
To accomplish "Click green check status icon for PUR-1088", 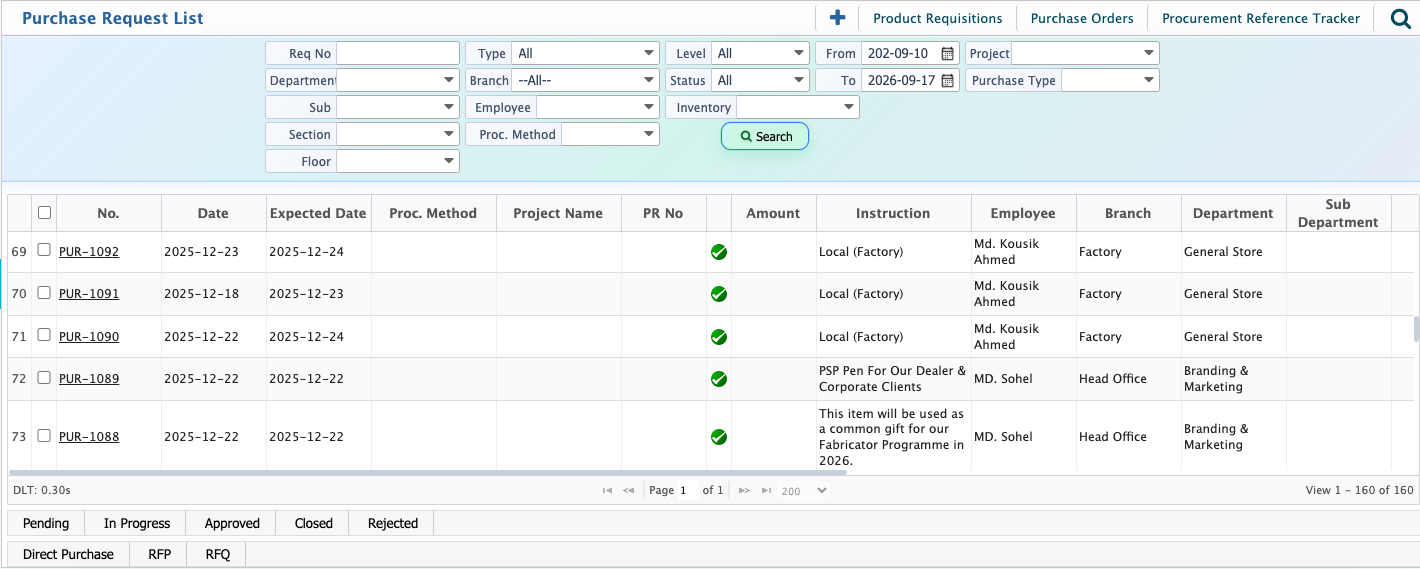I will [x=718, y=437].
